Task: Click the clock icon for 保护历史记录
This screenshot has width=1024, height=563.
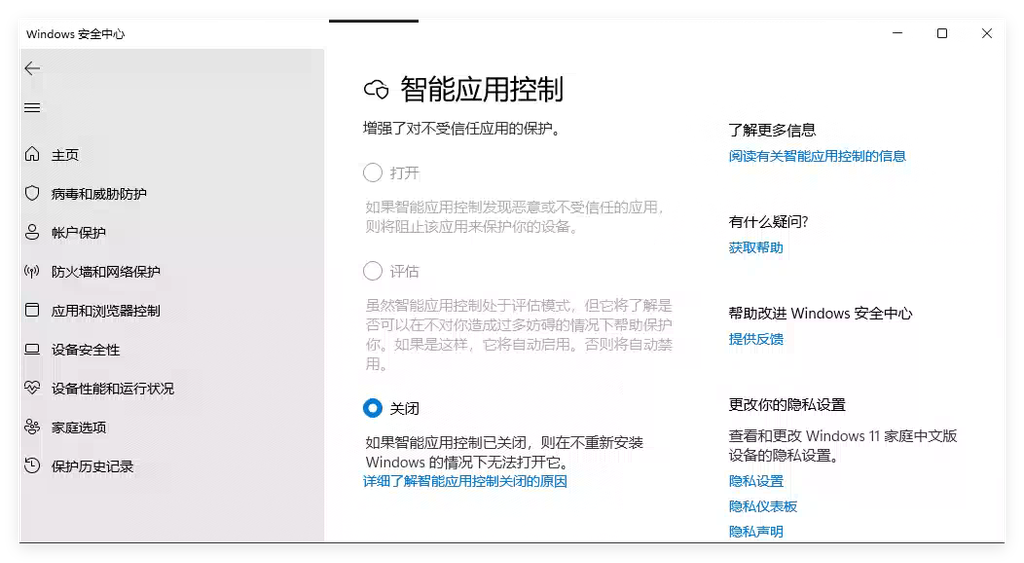Action: tap(32, 466)
